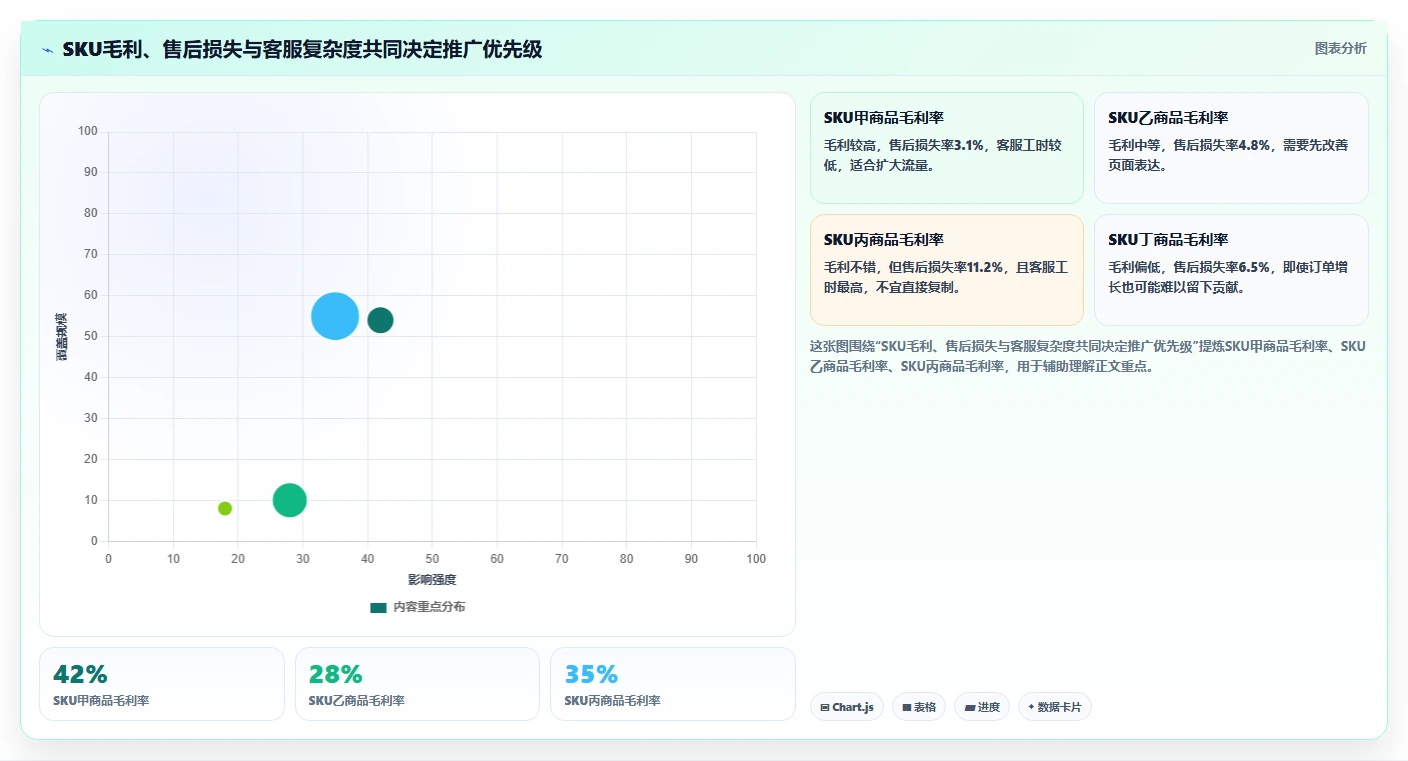
Task: Click the 42% SKU甲商品毛利率 stat card
Action: pyautogui.click(x=162, y=684)
